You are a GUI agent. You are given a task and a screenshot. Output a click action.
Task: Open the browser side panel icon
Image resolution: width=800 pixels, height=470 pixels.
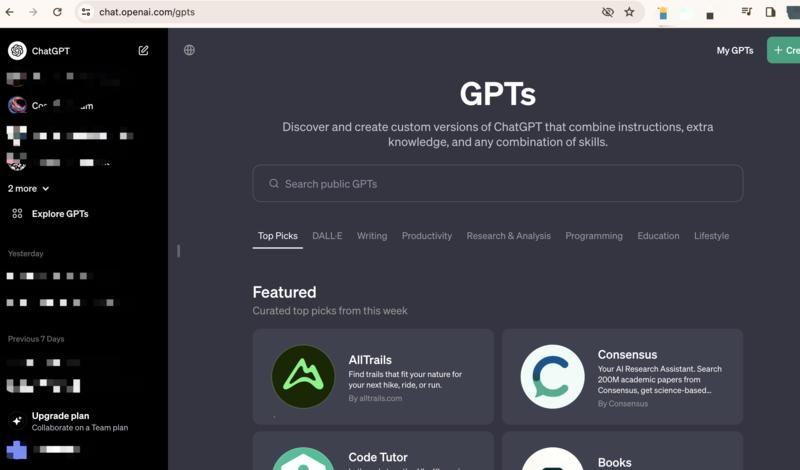[x=770, y=12]
